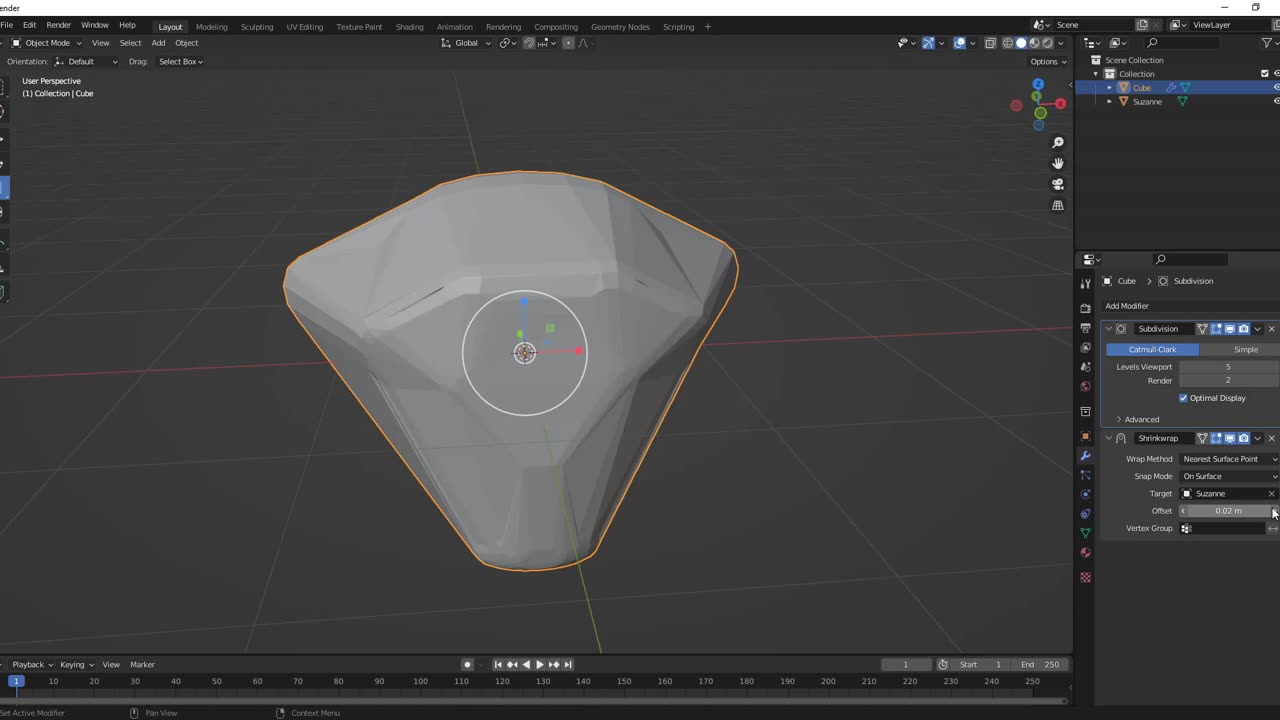Screen dimensions: 1280x720
Task: Open the World properties tab
Action: (1086, 386)
